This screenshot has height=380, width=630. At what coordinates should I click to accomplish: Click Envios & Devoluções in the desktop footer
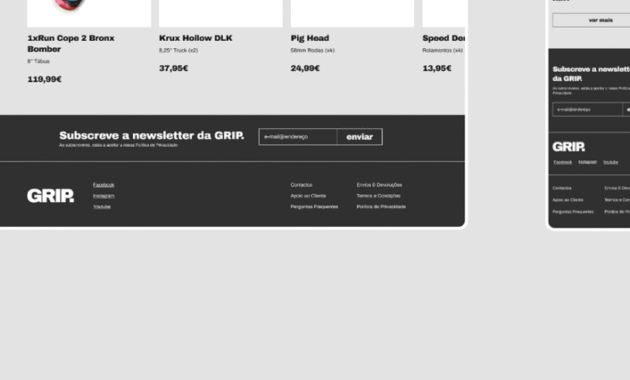[x=379, y=185]
